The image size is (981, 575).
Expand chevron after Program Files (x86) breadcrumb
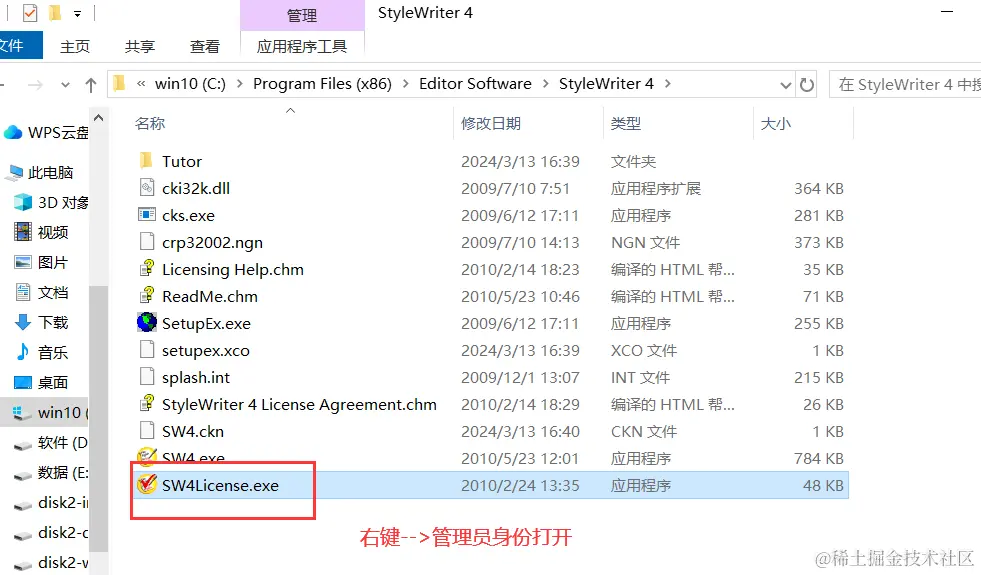pyautogui.click(x=405, y=84)
